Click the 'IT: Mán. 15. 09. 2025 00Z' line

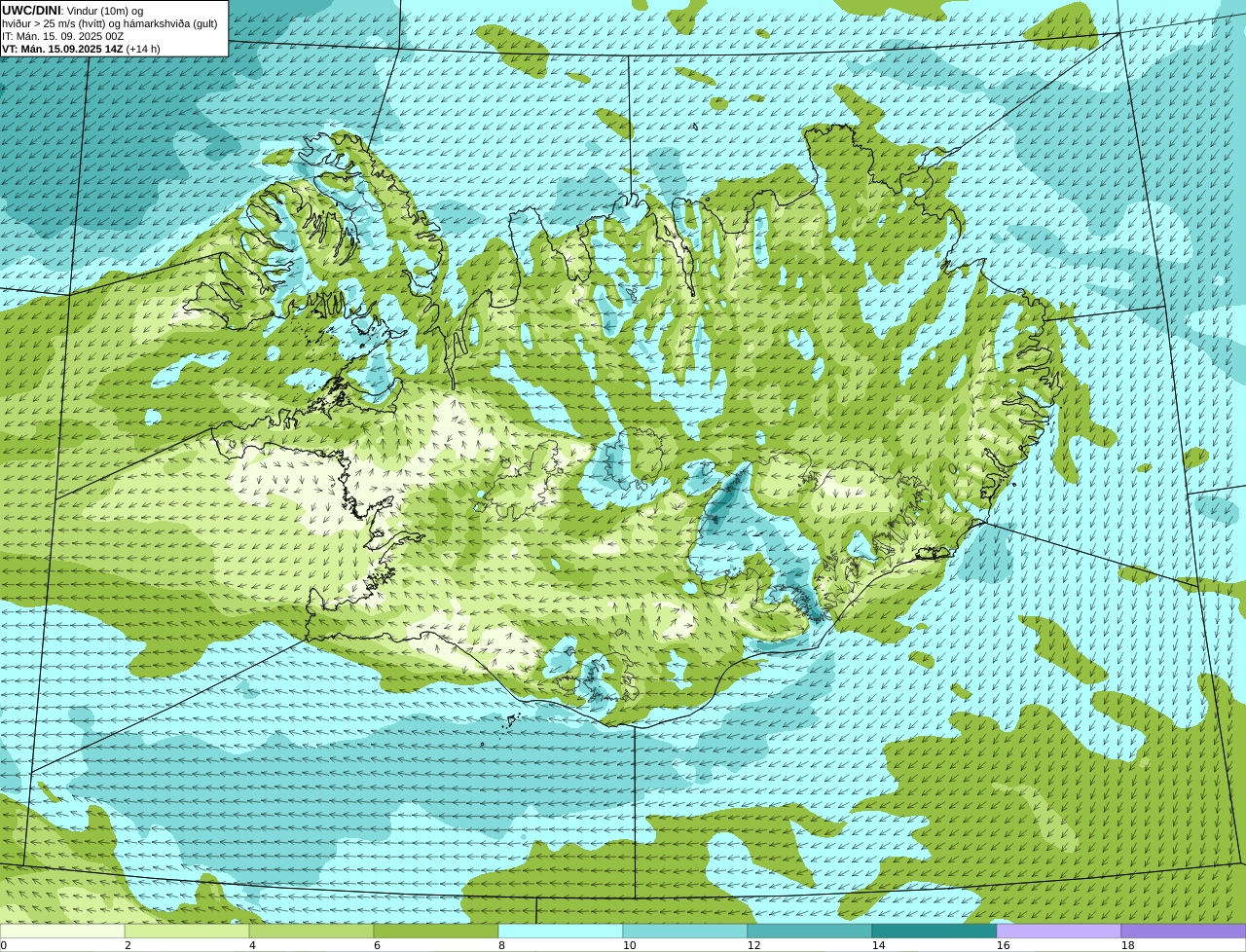coord(63,36)
